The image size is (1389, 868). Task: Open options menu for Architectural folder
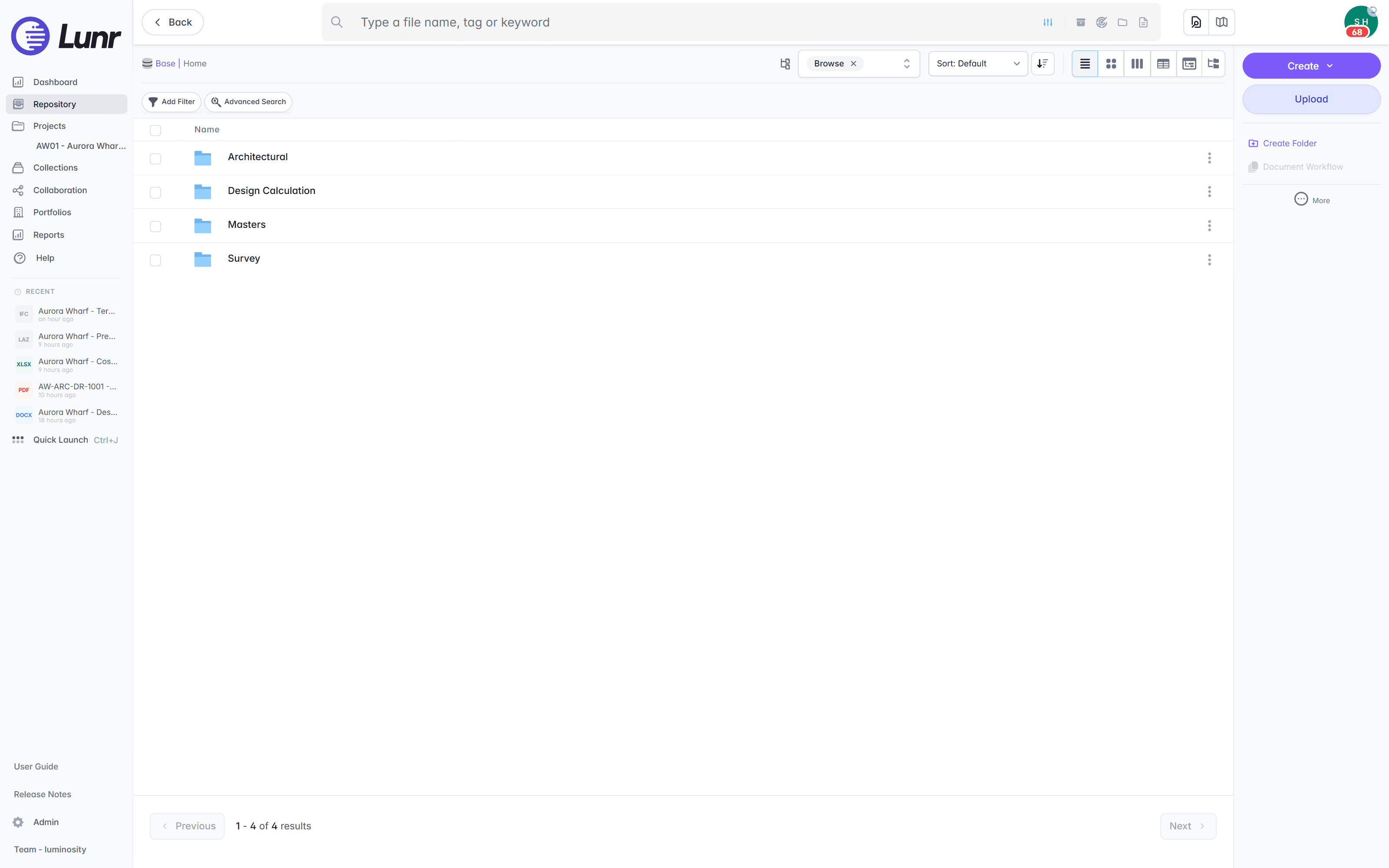tap(1209, 158)
